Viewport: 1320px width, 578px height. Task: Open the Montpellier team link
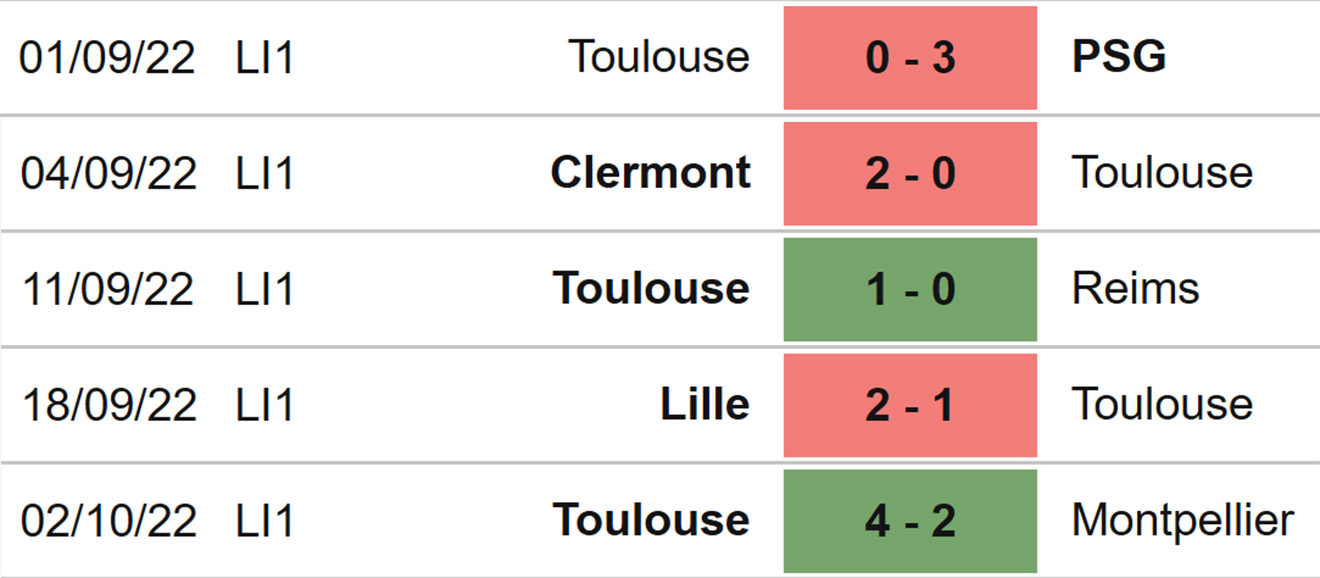(x=1182, y=521)
